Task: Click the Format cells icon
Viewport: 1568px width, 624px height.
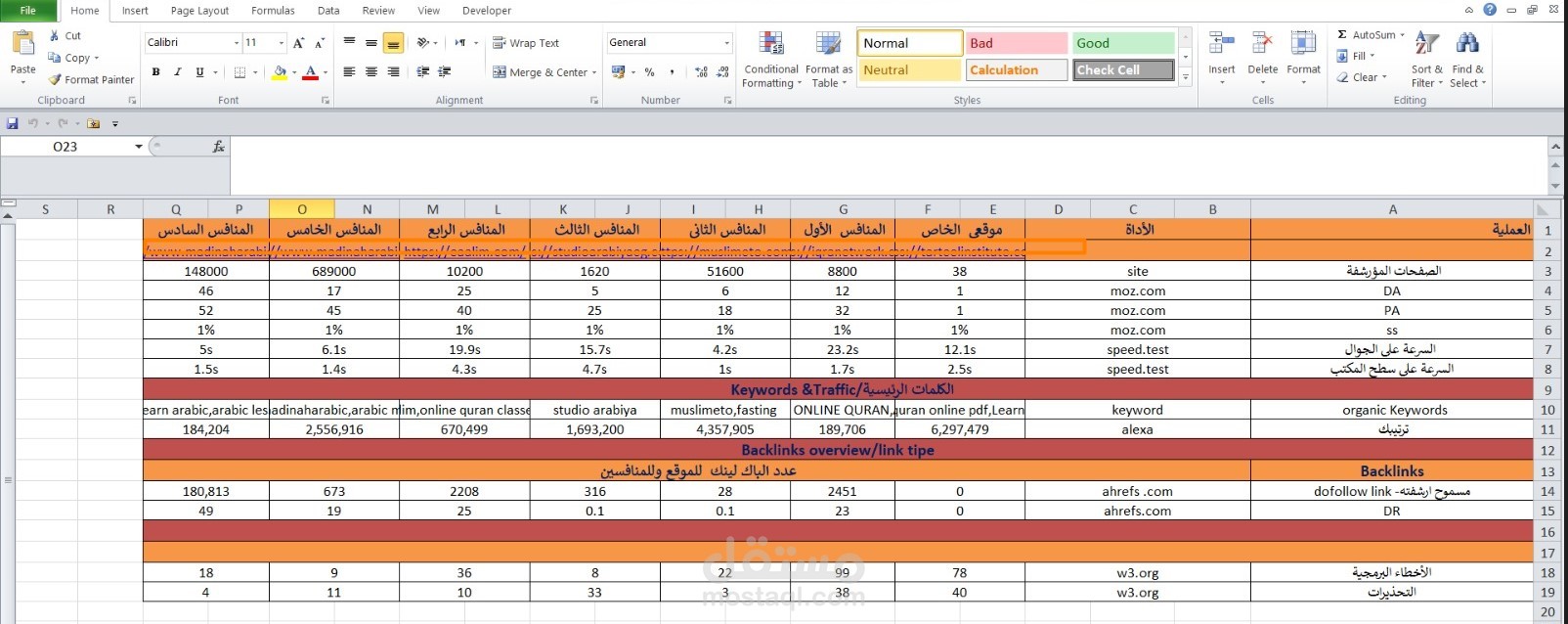Action: (1303, 44)
